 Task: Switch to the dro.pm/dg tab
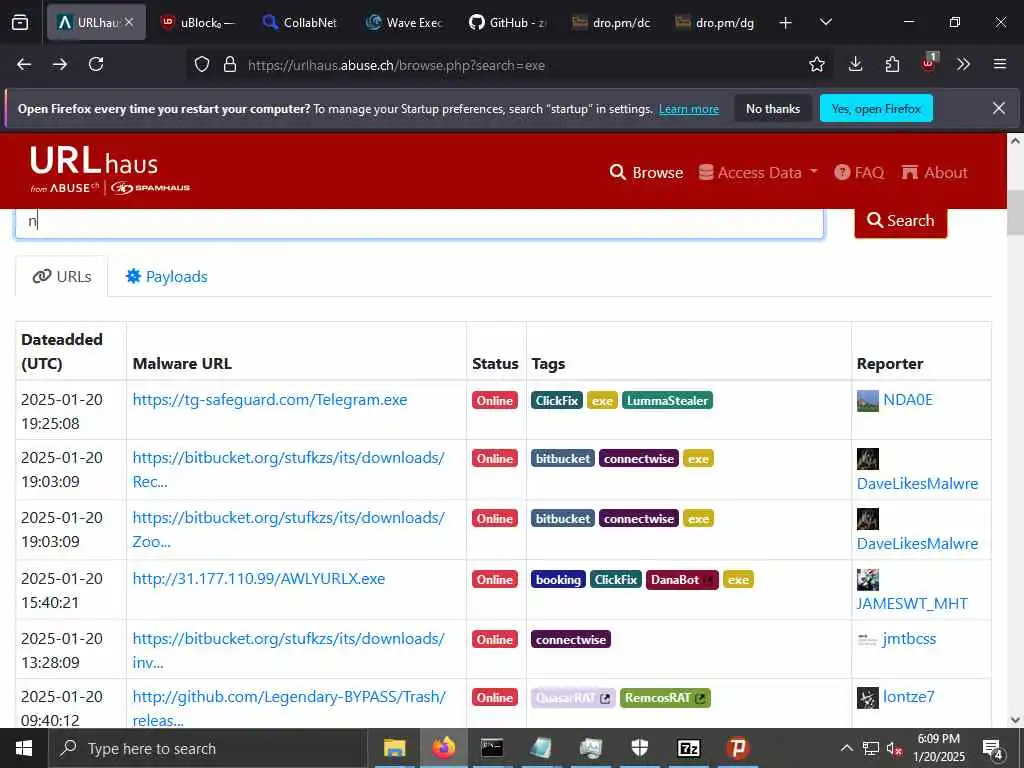click(713, 22)
